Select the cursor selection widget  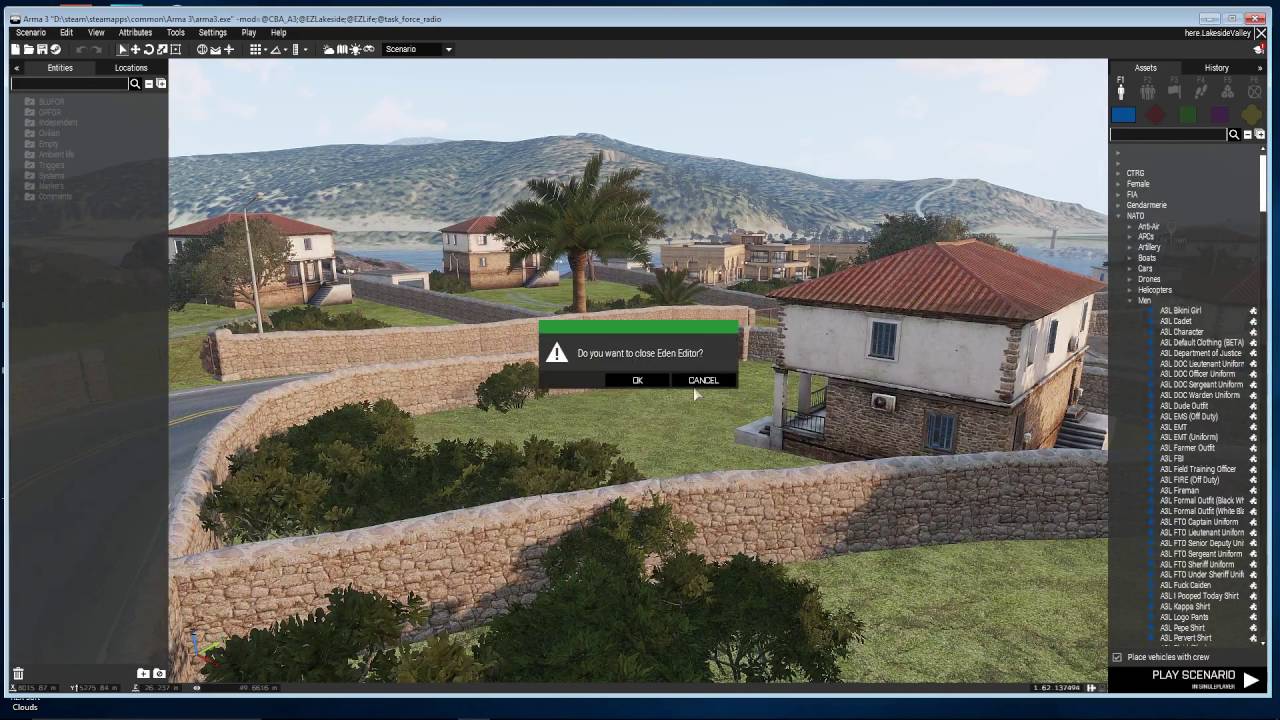coord(123,49)
